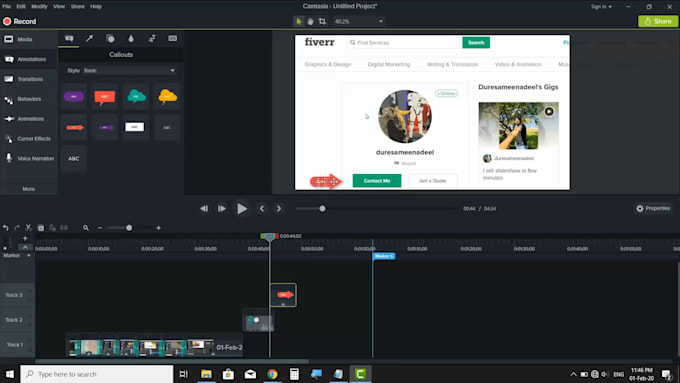The height and width of the screenshot is (383, 680).
Task: Choose the orange cloud thought callout
Action: pos(167,96)
